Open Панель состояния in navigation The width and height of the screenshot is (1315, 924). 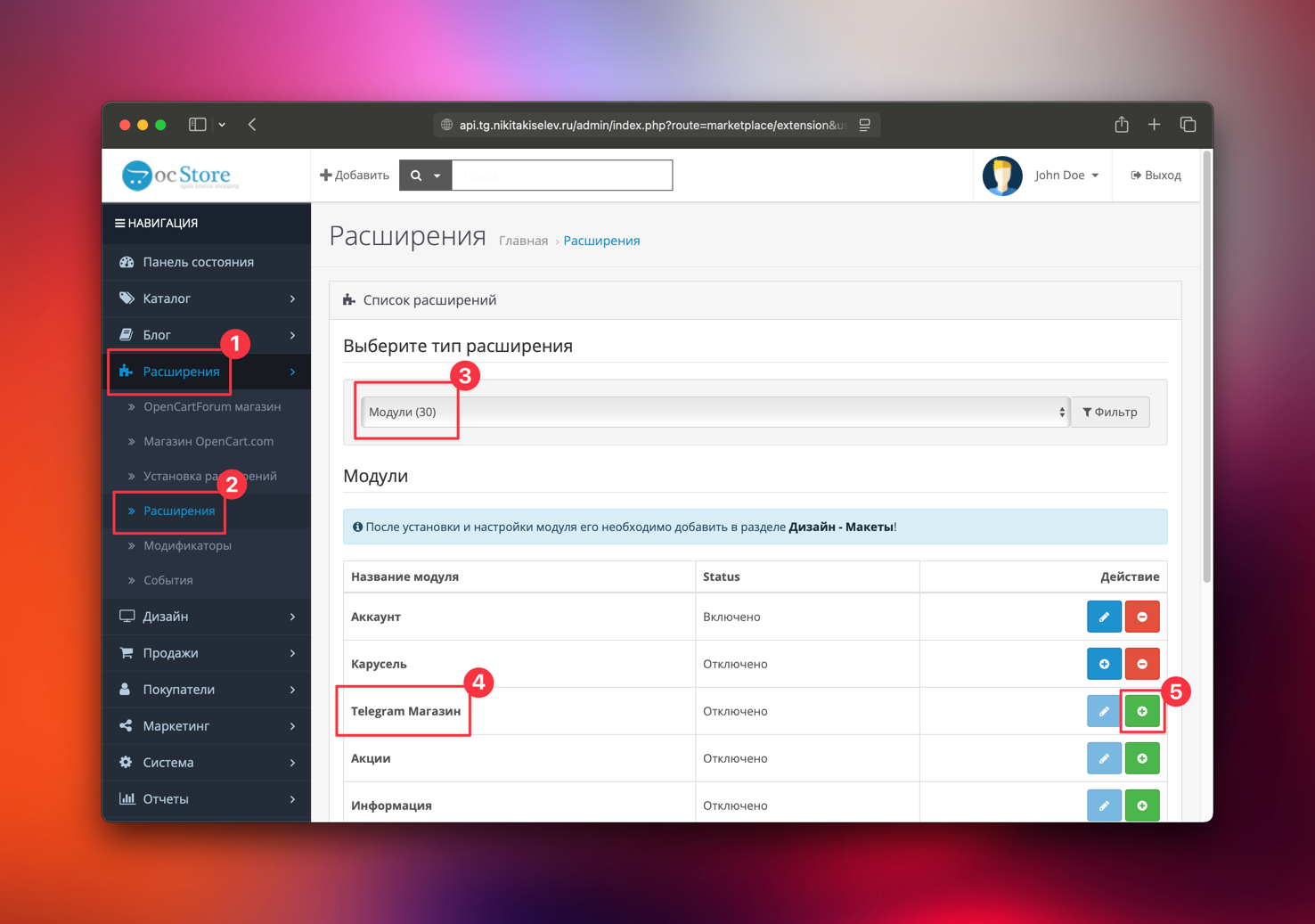198,262
